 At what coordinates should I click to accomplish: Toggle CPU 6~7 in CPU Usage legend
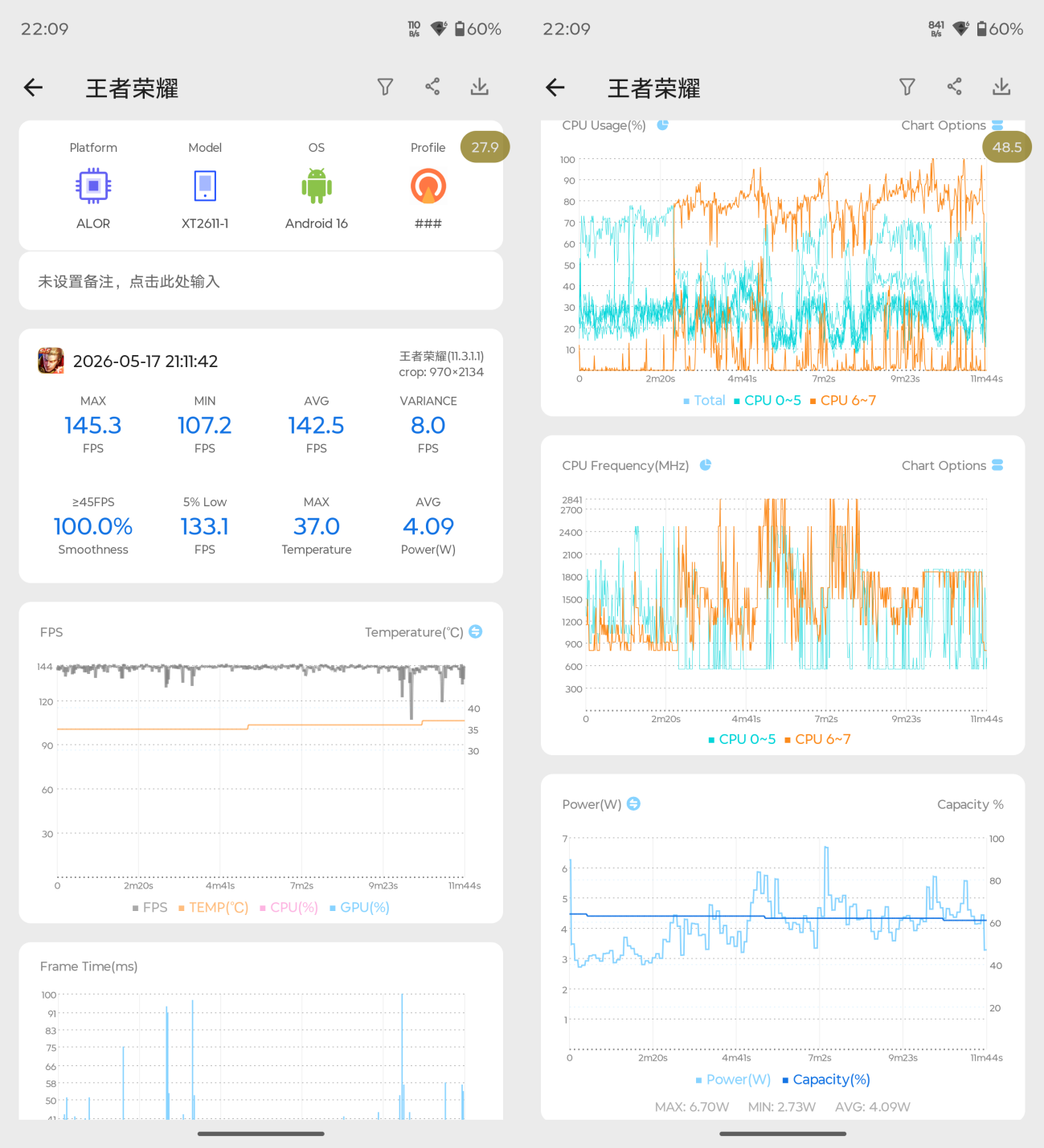pos(843,400)
